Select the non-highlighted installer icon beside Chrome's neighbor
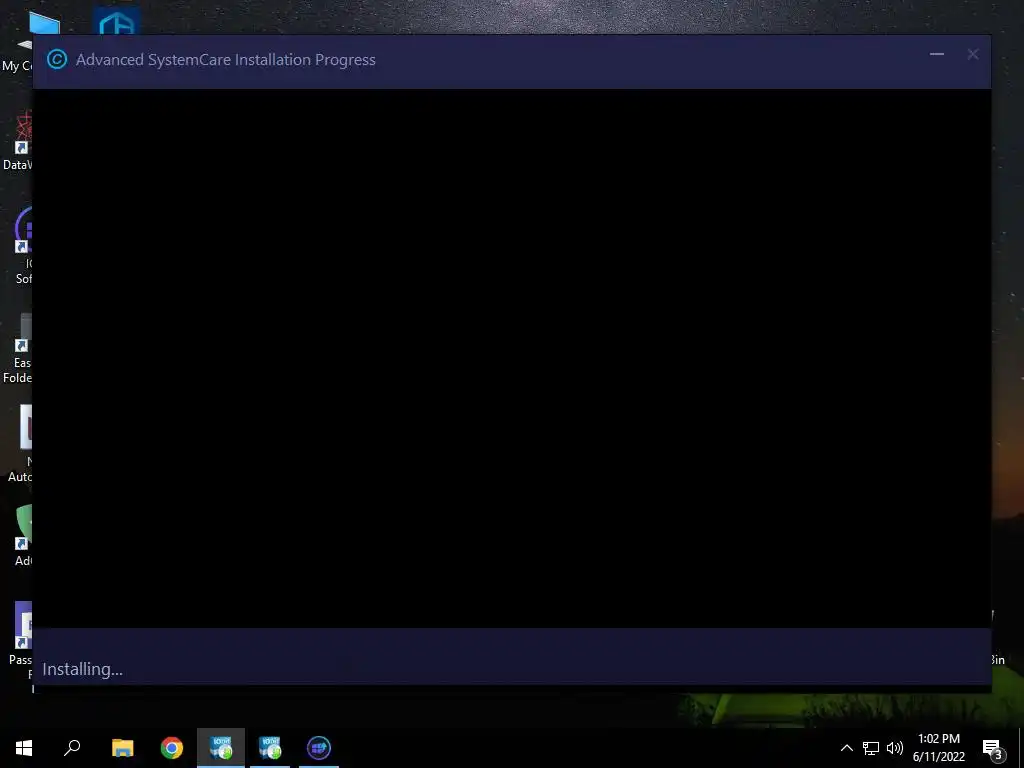This screenshot has height=768, width=1024. (270, 748)
